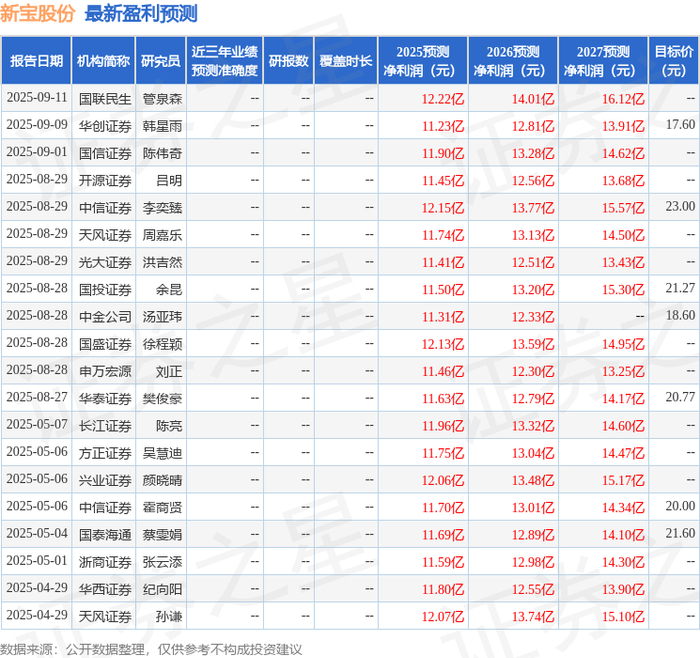Click the 研究员 column header
The height and width of the screenshot is (658, 700).
161,61
